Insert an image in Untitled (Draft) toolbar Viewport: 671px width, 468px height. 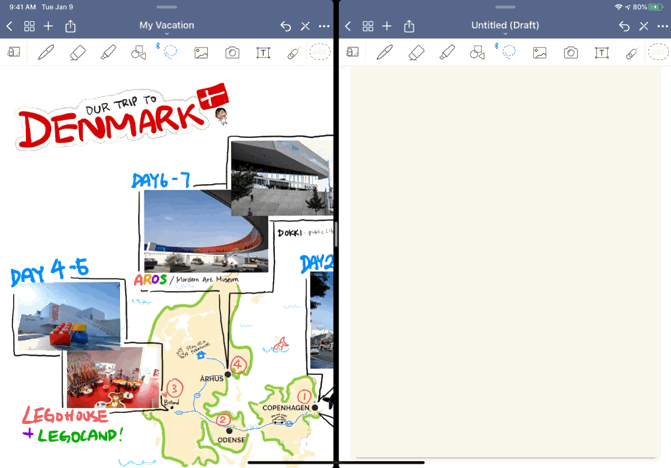point(540,53)
